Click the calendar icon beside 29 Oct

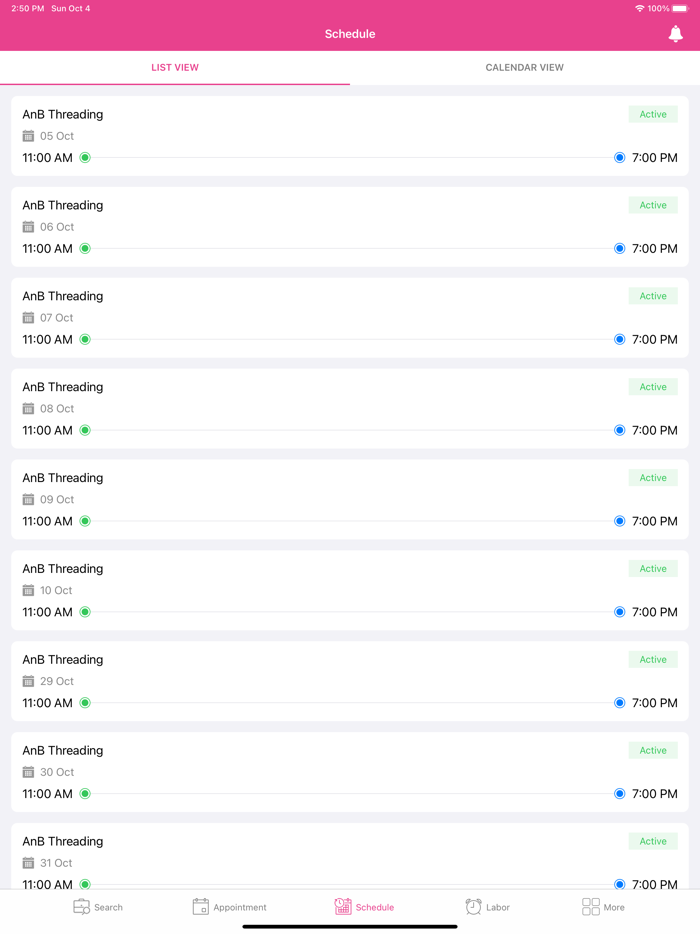tap(28, 681)
